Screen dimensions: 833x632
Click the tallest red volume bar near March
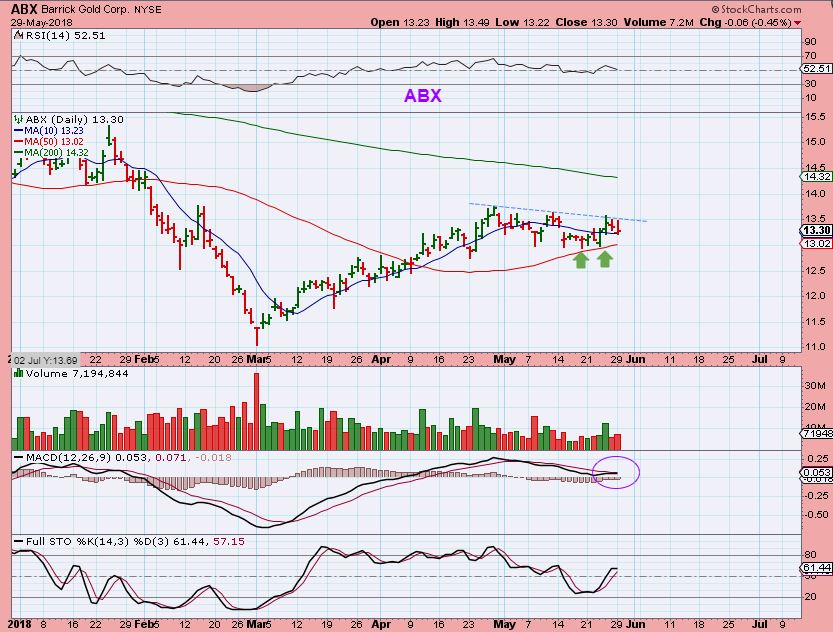click(x=257, y=412)
